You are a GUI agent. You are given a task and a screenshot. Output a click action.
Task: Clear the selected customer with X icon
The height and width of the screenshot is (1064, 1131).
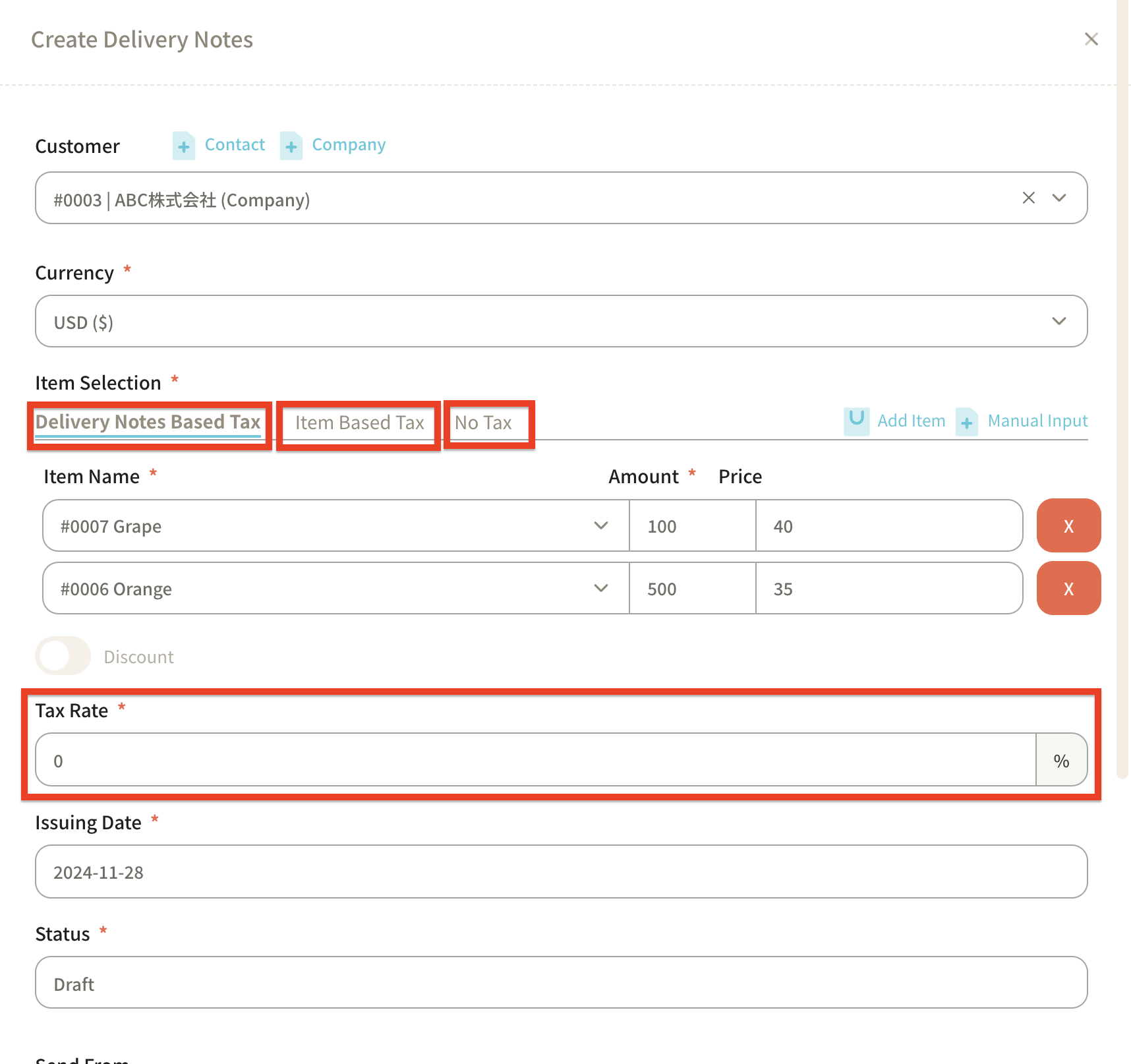click(x=1028, y=198)
